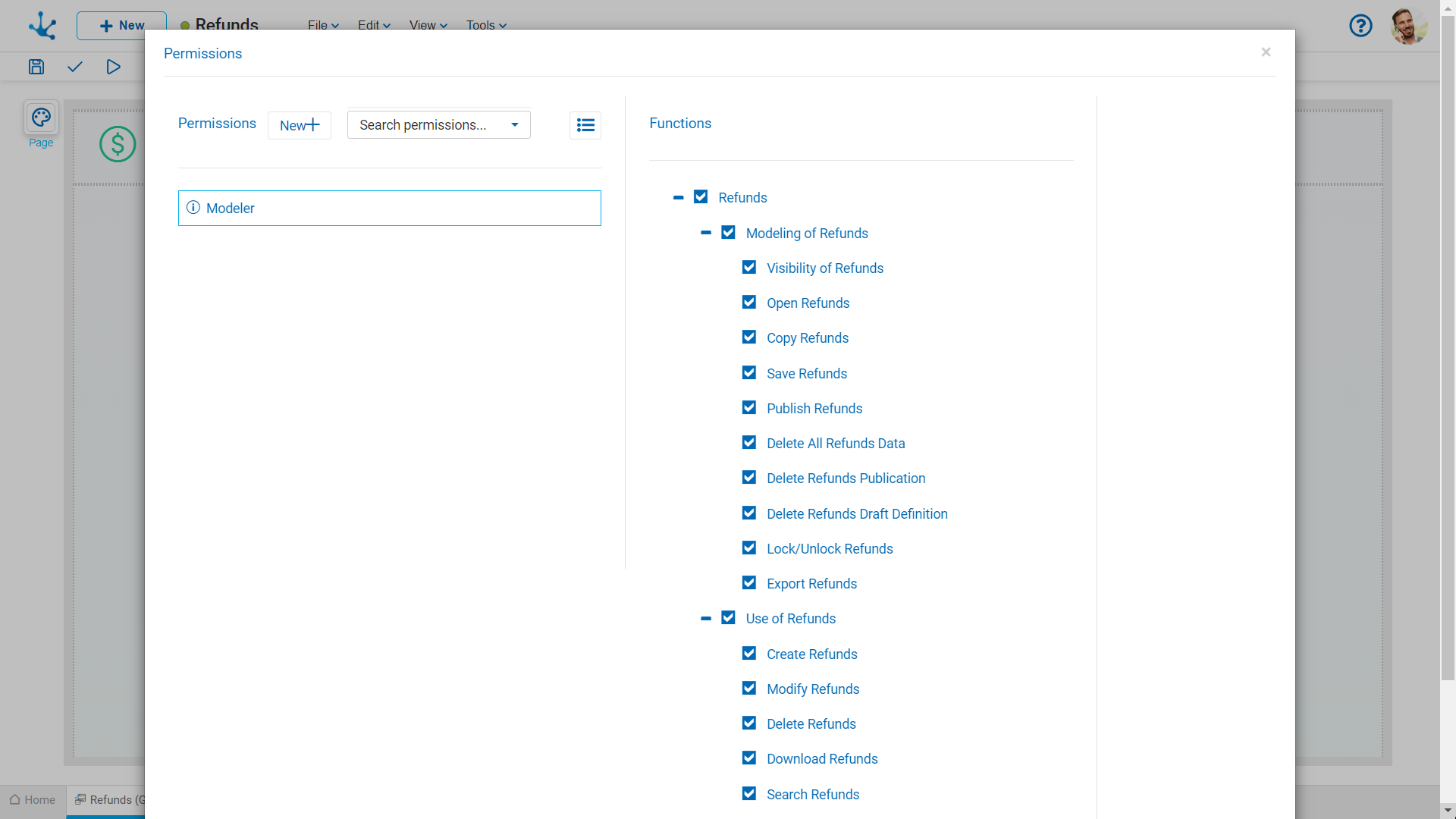
Task: Switch to the Home tab
Action: click(33, 800)
